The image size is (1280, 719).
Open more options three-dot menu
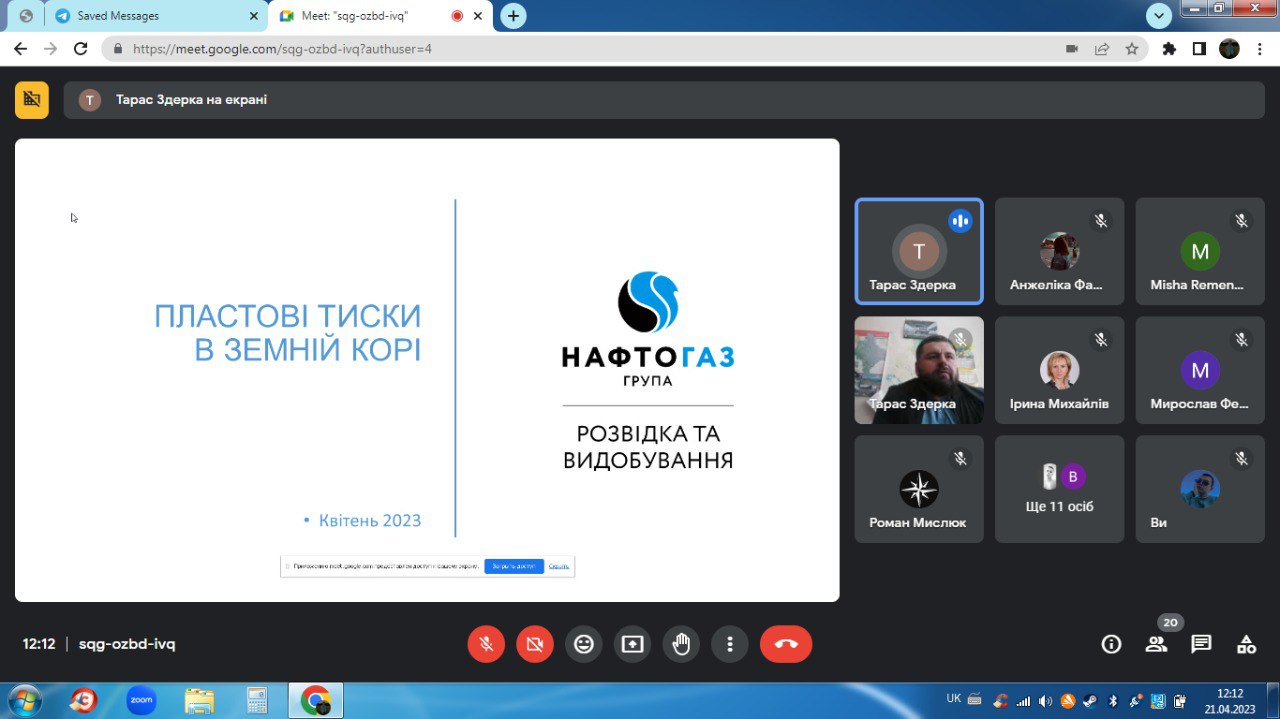click(730, 644)
